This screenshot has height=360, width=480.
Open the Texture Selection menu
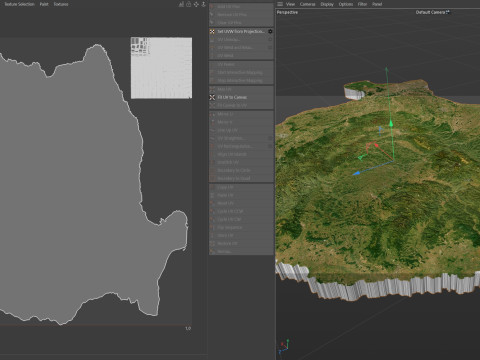[19, 4]
